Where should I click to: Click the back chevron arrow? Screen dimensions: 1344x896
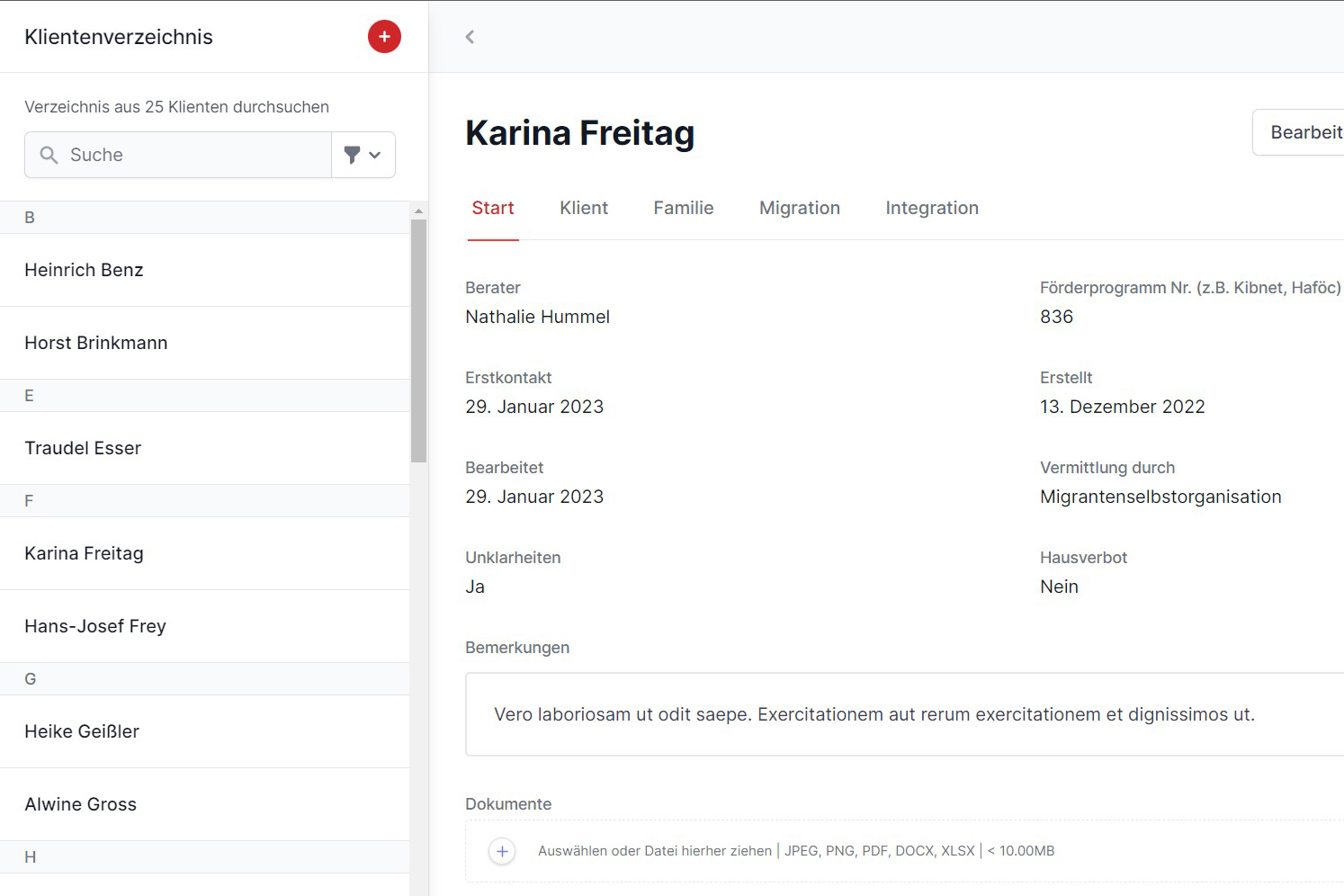click(470, 37)
